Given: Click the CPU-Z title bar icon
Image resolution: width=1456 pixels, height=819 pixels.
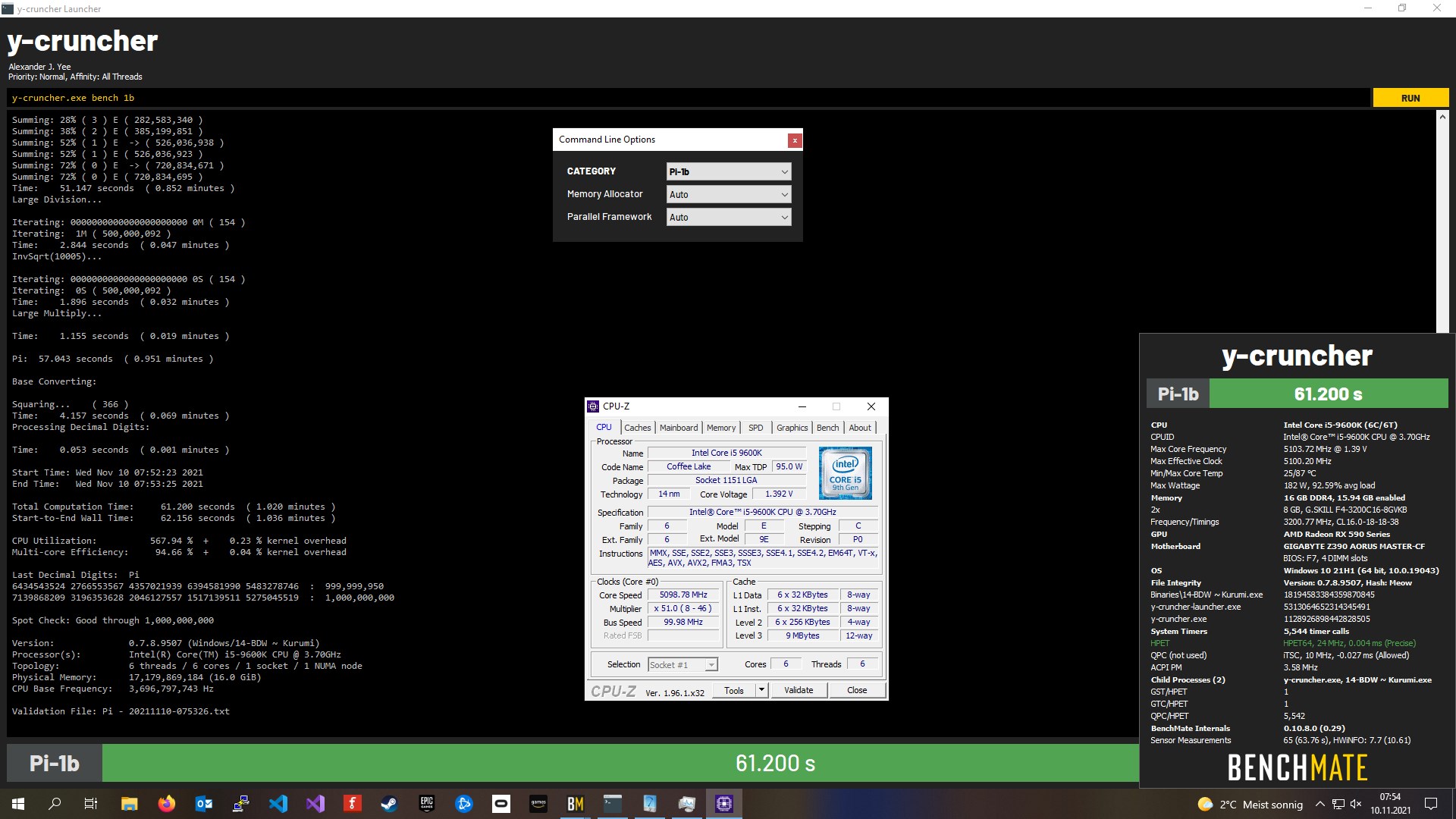Looking at the screenshot, I should pyautogui.click(x=593, y=406).
